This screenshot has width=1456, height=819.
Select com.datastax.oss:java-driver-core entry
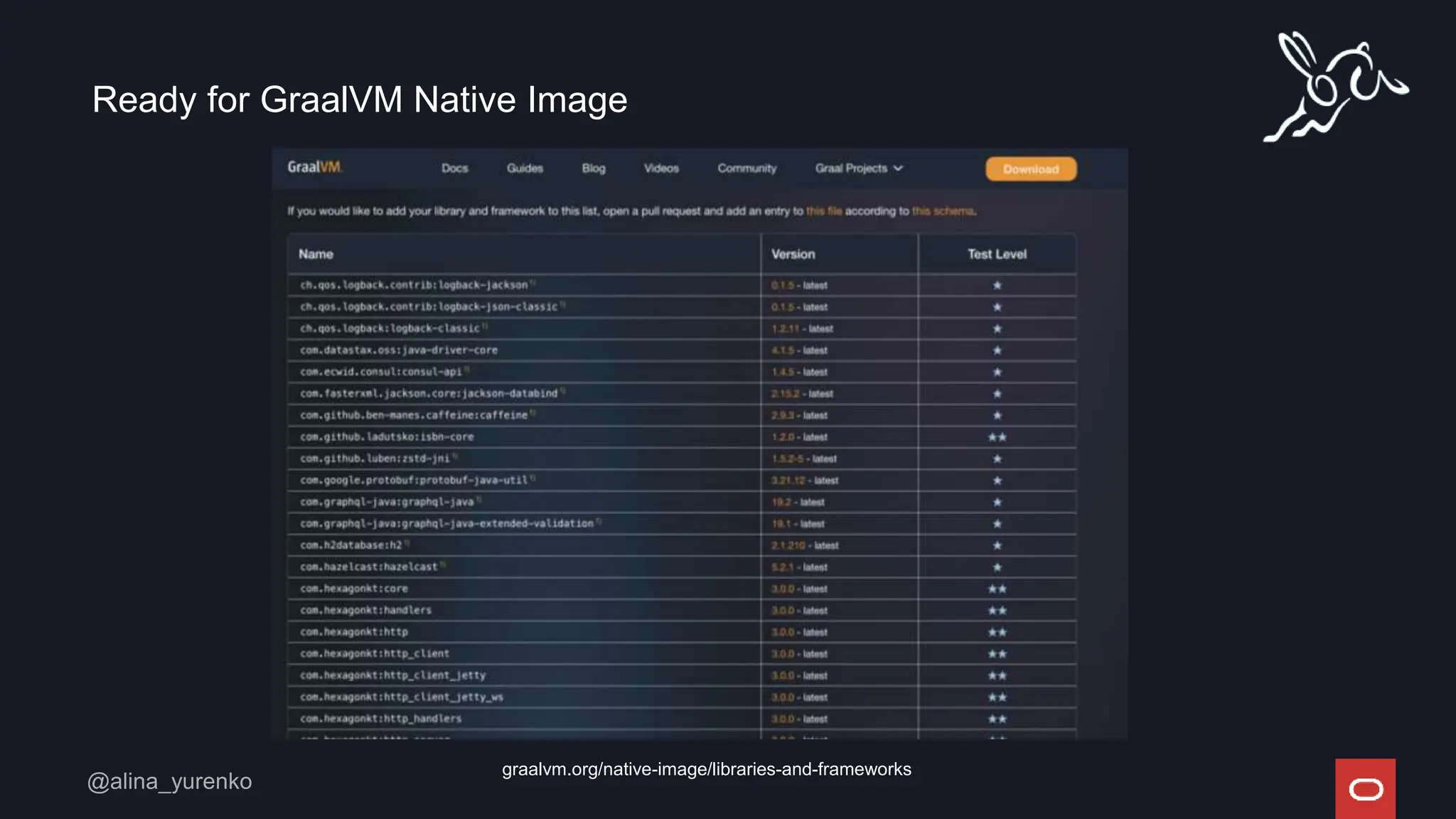tap(399, 350)
